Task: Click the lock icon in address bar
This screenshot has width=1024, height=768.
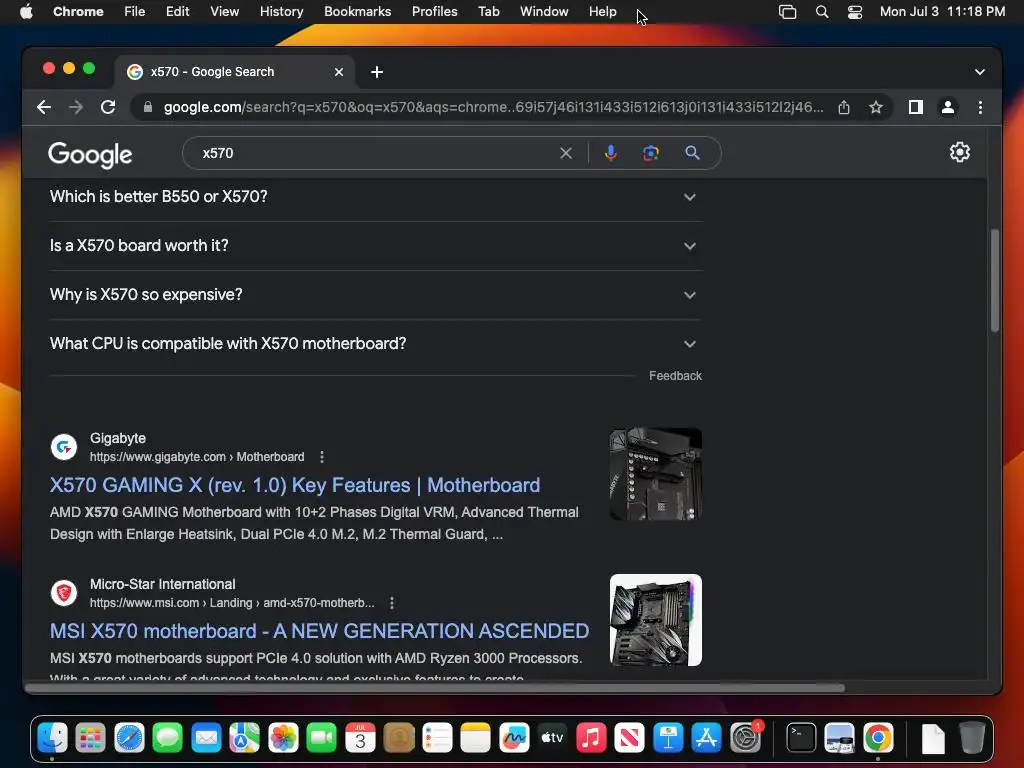Action: point(148,107)
